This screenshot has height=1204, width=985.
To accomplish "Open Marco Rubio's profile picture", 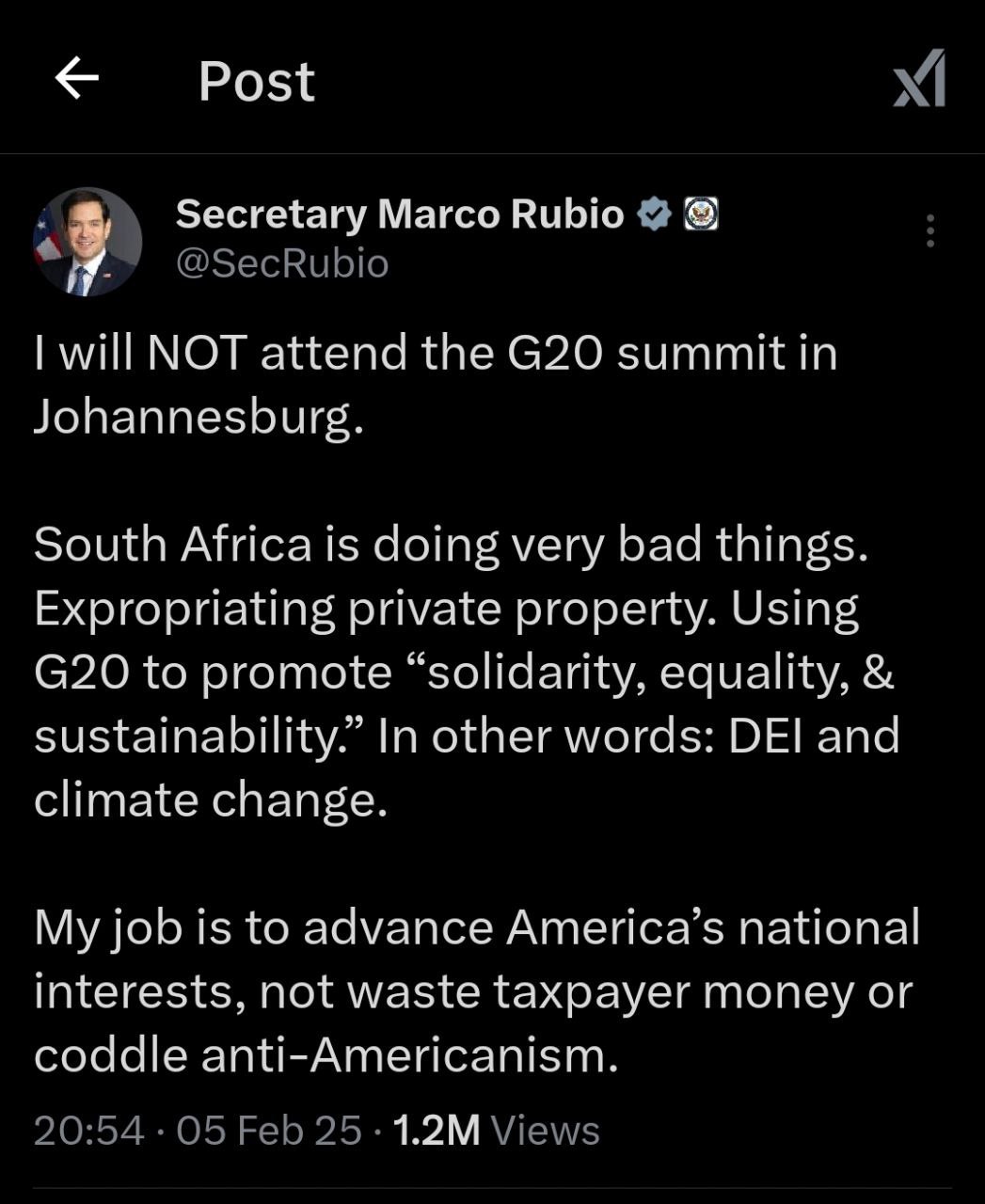I will click(87, 242).
